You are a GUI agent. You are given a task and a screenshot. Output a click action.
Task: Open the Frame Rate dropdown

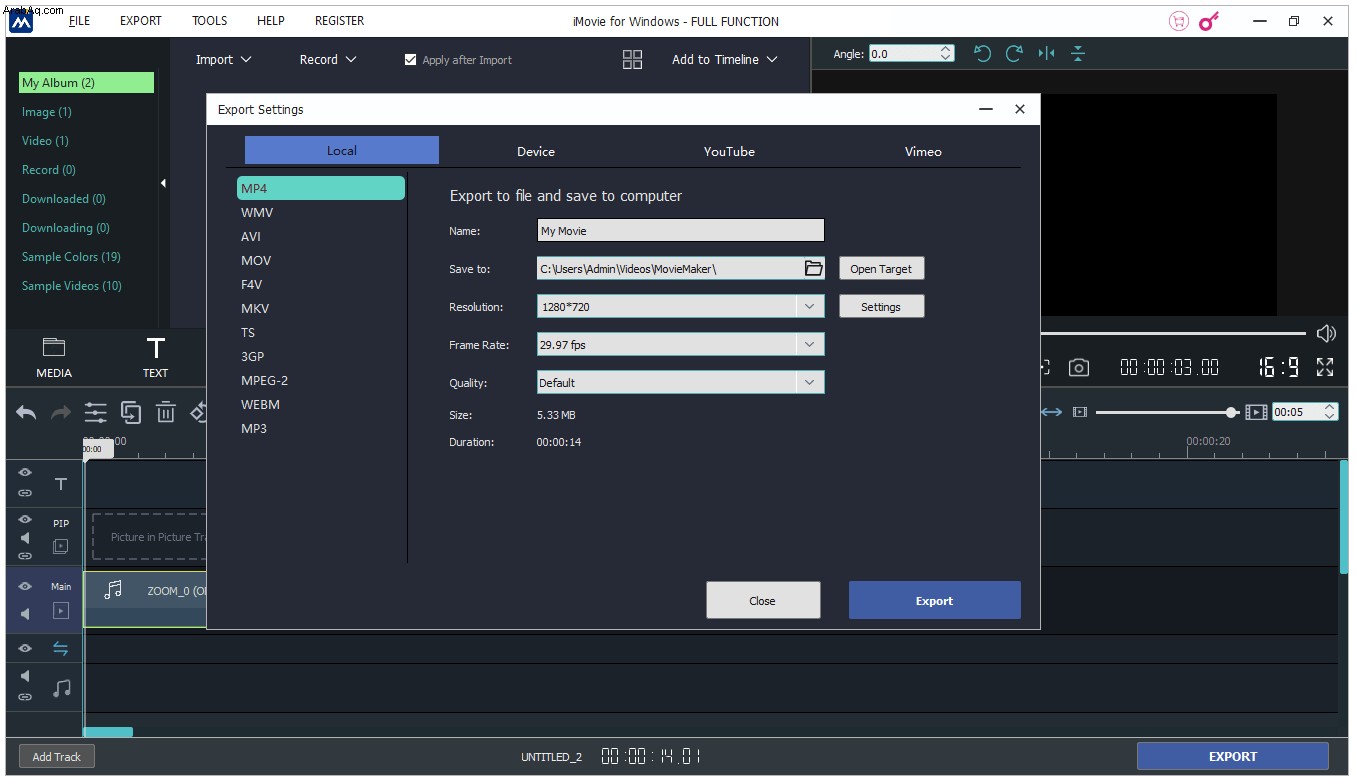pyautogui.click(x=680, y=345)
